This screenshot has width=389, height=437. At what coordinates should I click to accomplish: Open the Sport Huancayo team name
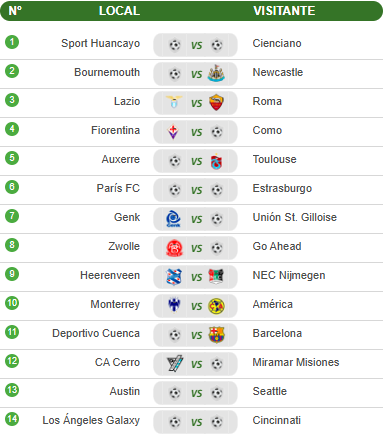(x=100, y=43)
